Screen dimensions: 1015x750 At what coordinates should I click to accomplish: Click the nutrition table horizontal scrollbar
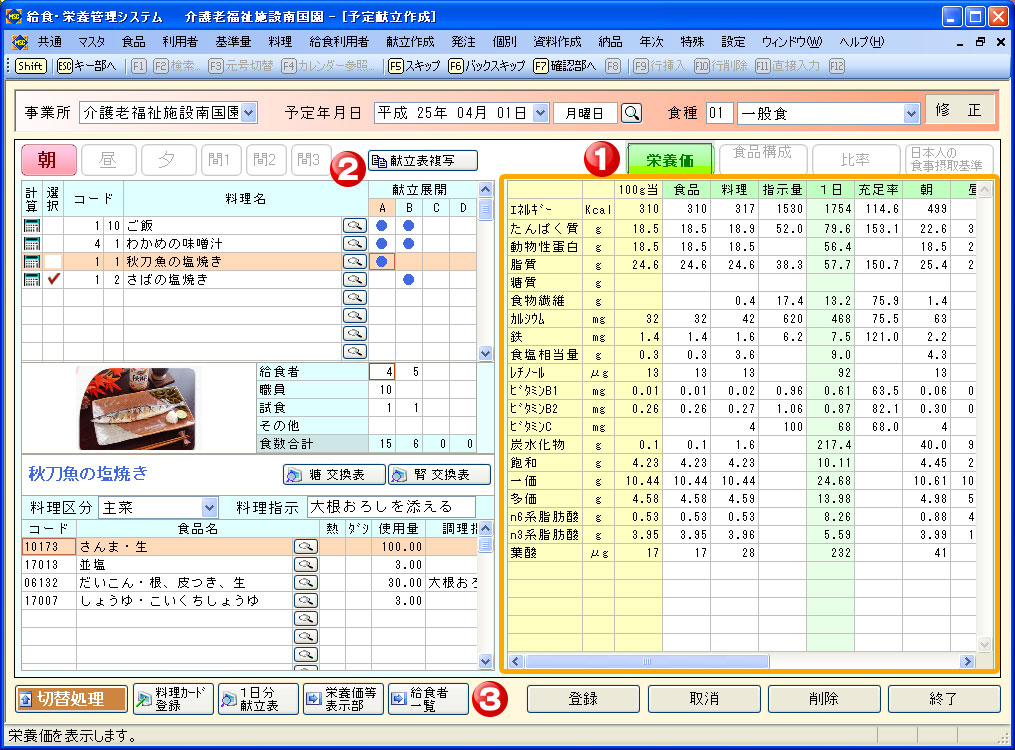[740, 661]
